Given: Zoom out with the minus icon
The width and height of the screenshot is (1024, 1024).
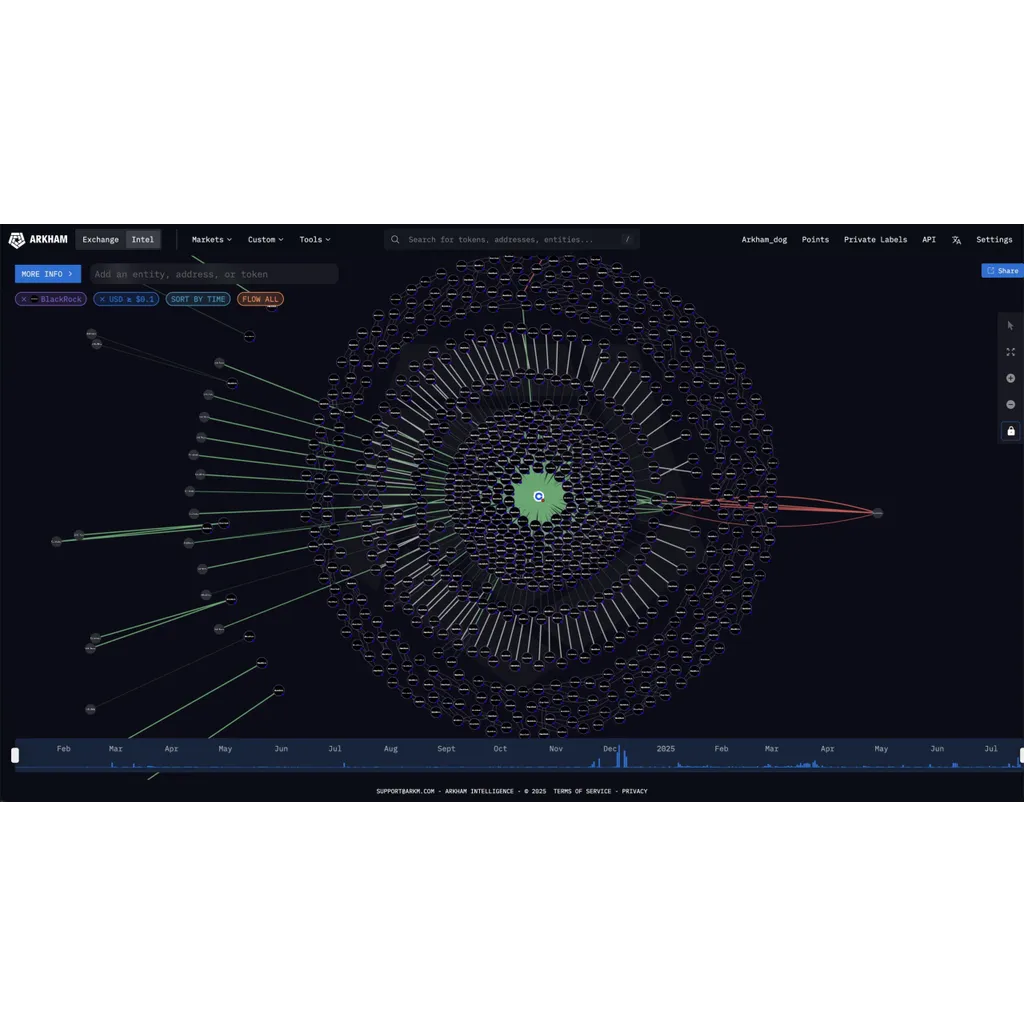Looking at the screenshot, I should pos(1010,405).
